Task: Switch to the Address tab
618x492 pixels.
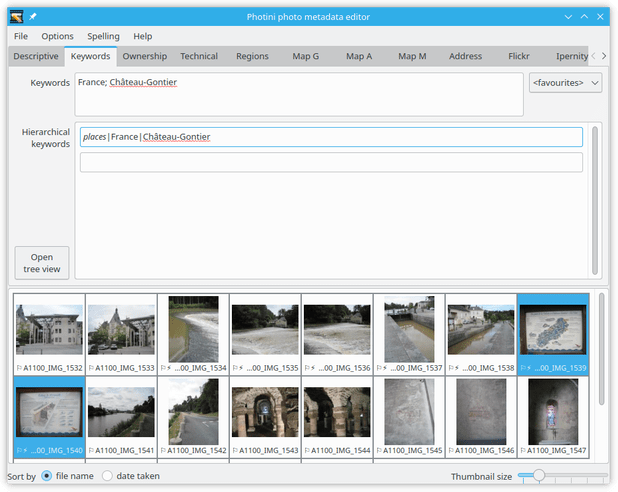Action: click(465, 56)
